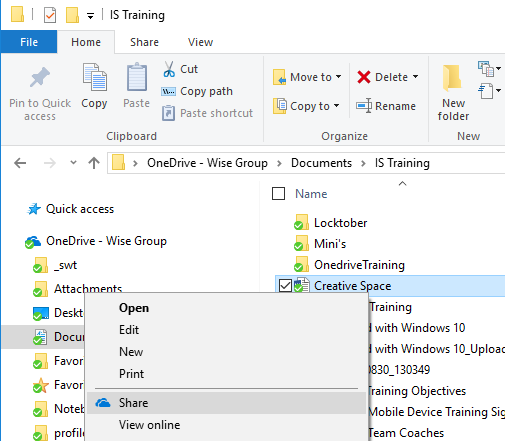
Task: Click the Paste clipboard icon
Action: pyautogui.click(x=137, y=77)
